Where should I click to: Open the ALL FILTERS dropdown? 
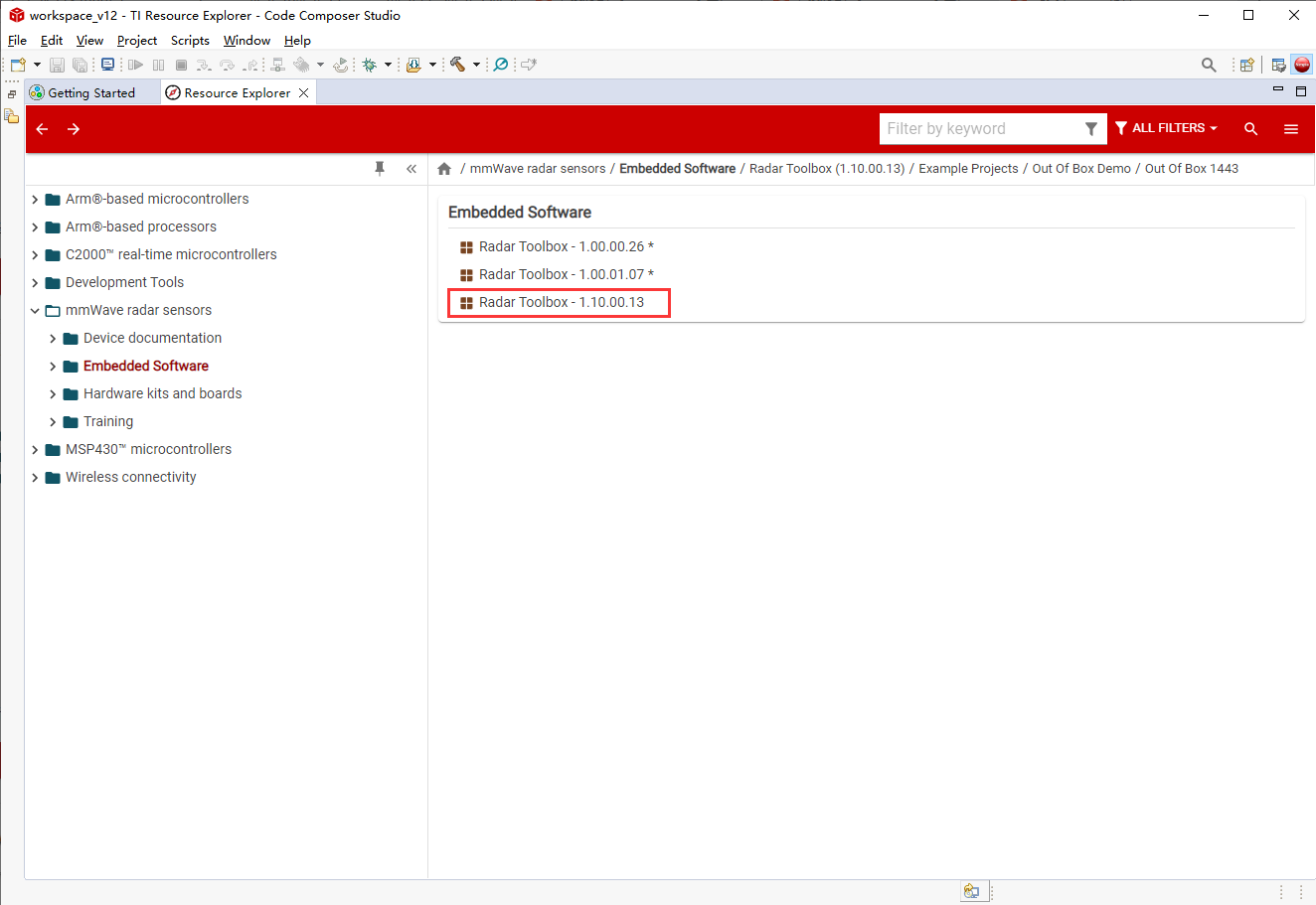click(1166, 128)
